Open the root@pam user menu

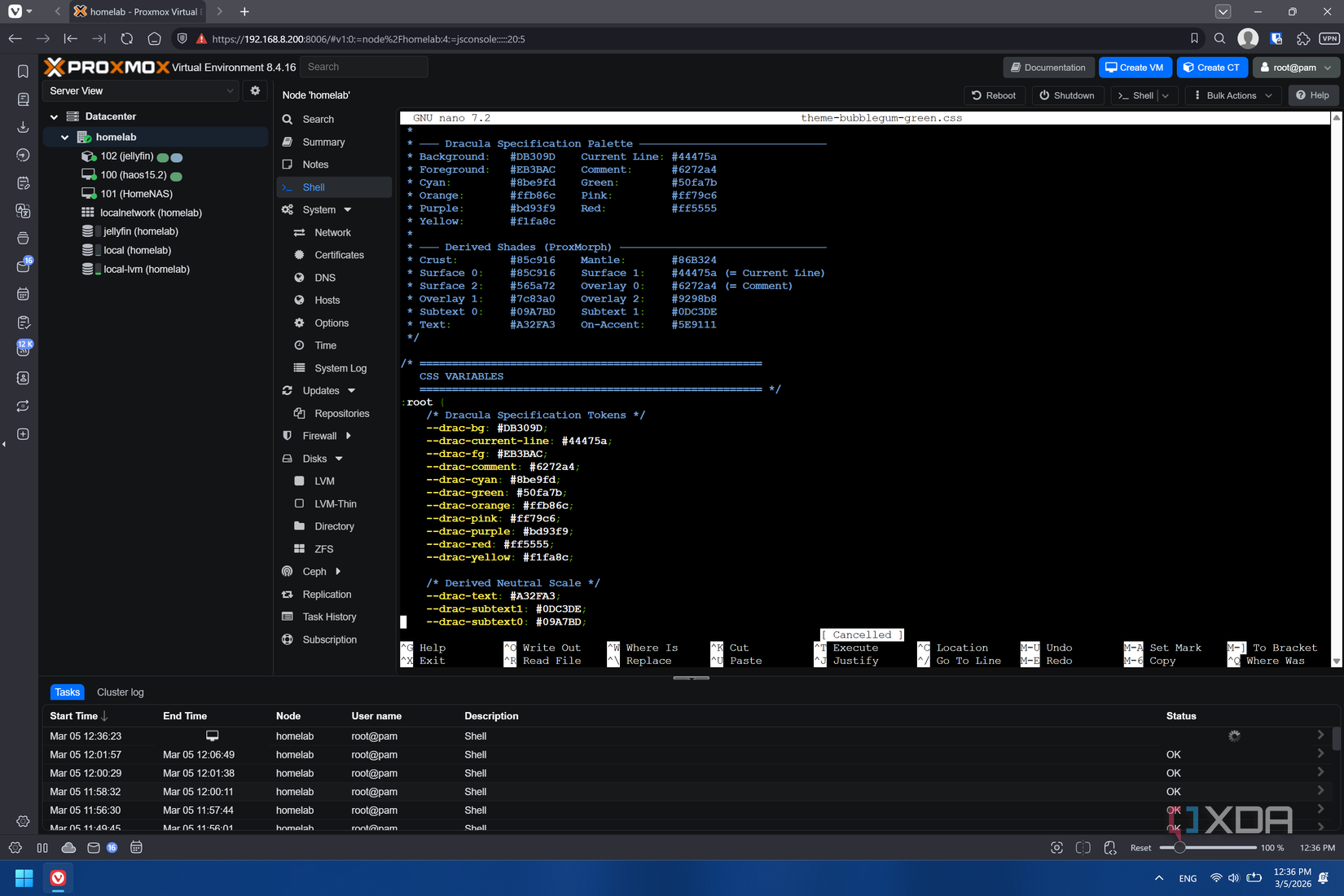tap(1295, 68)
